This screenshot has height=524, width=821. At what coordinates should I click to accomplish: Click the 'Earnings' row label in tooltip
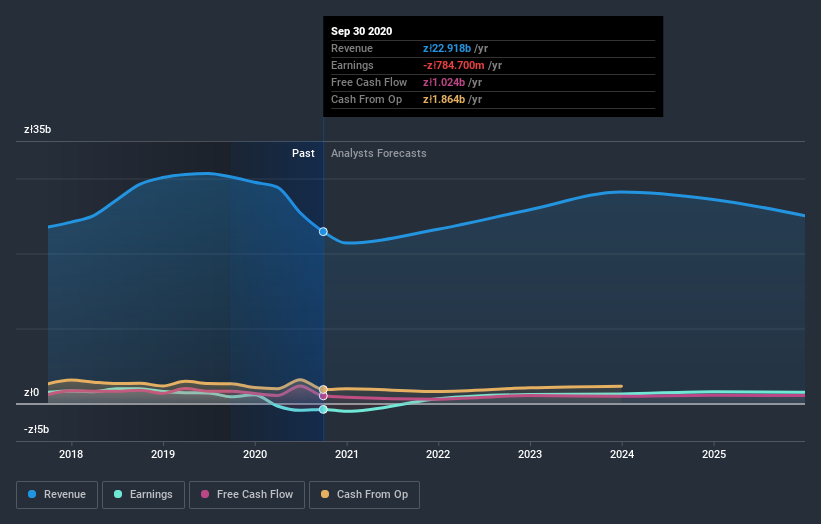[352, 65]
